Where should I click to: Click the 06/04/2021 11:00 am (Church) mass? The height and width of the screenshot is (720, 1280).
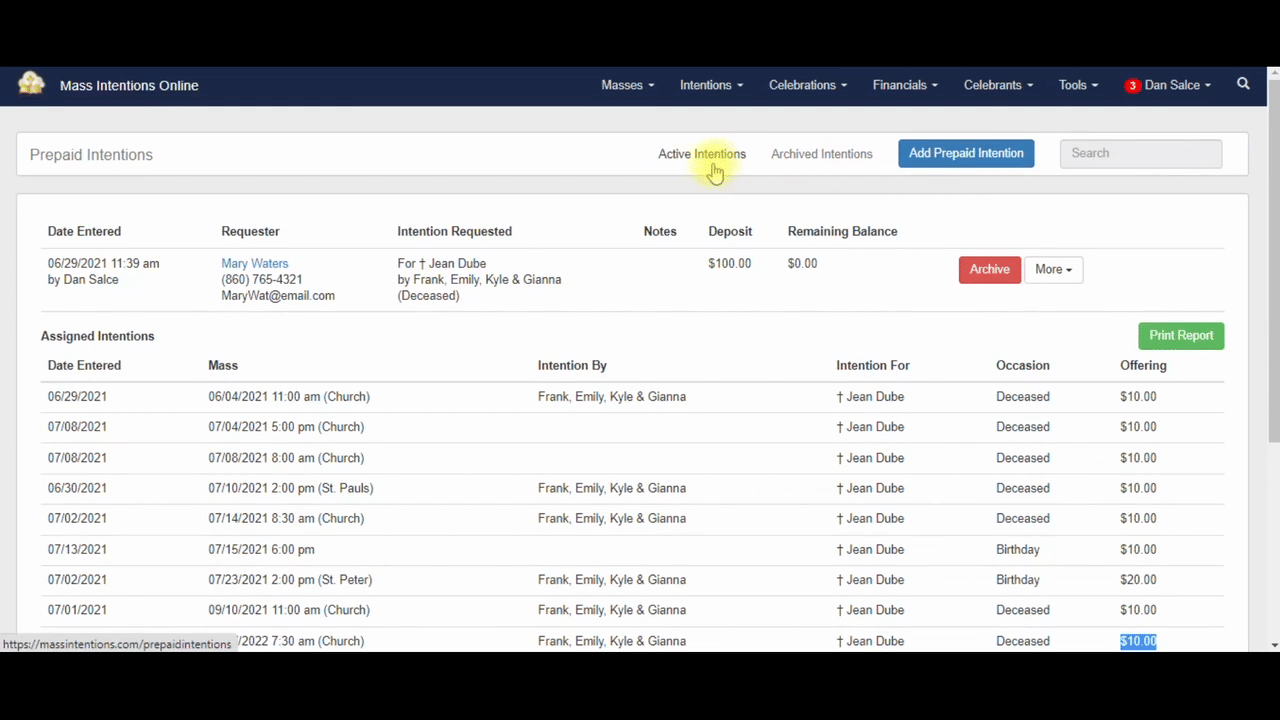pyautogui.click(x=289, y=396)
